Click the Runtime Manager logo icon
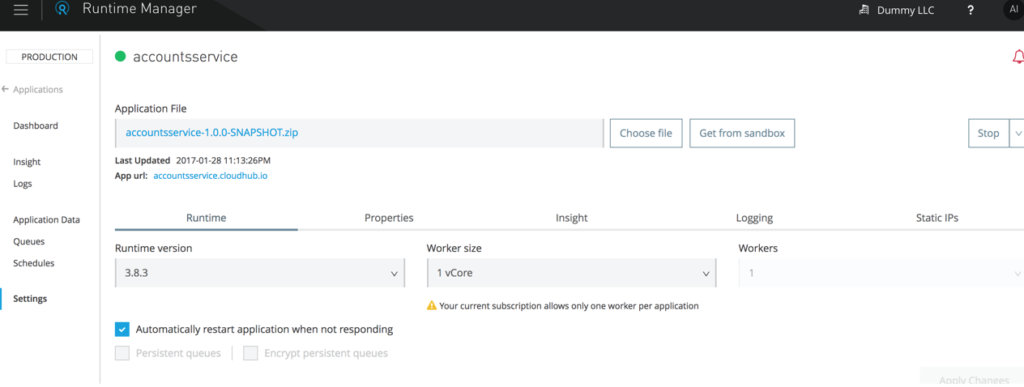Screen dimensions: 1024x387 click(x=62, y=9)
